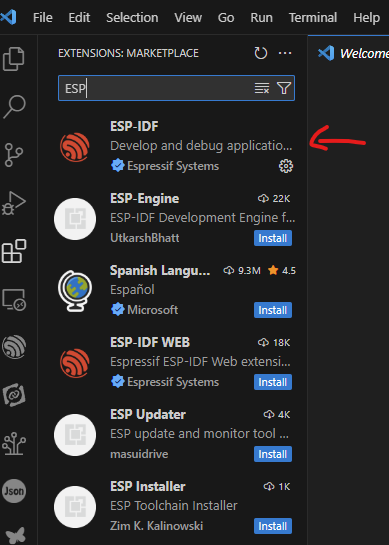Install the ESP Installer extension
Image resolution: width=389 pixels, height=545 pixels.
pyautogui.click(x=273, y=526)
